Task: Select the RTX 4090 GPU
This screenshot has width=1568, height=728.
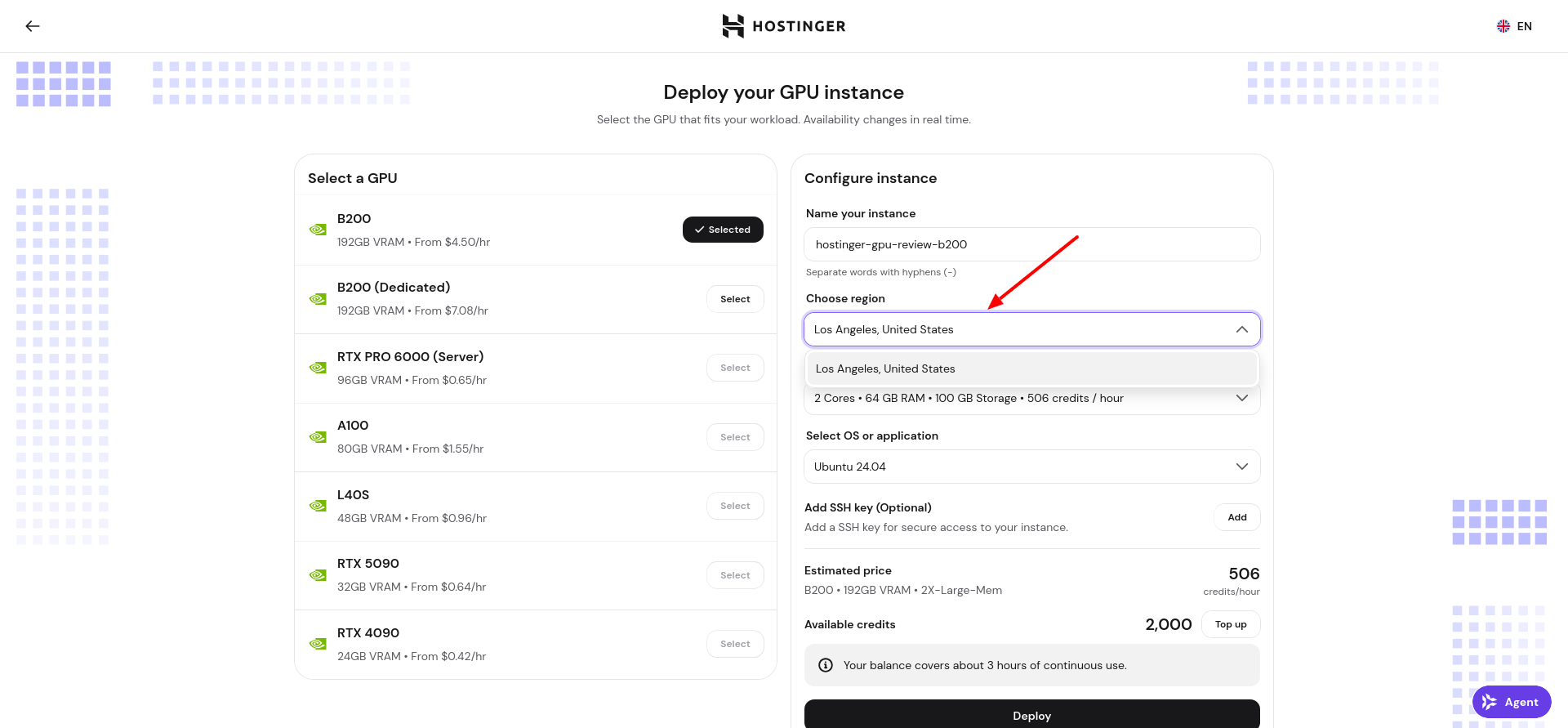Action: tap(735, 644)
